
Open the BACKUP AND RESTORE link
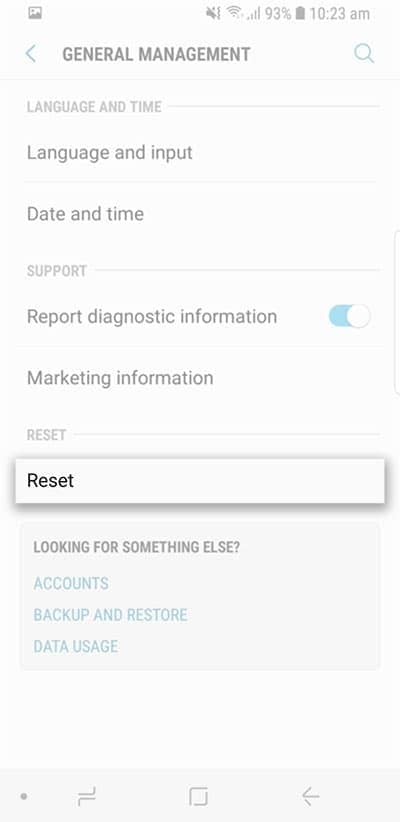[110, 615]
